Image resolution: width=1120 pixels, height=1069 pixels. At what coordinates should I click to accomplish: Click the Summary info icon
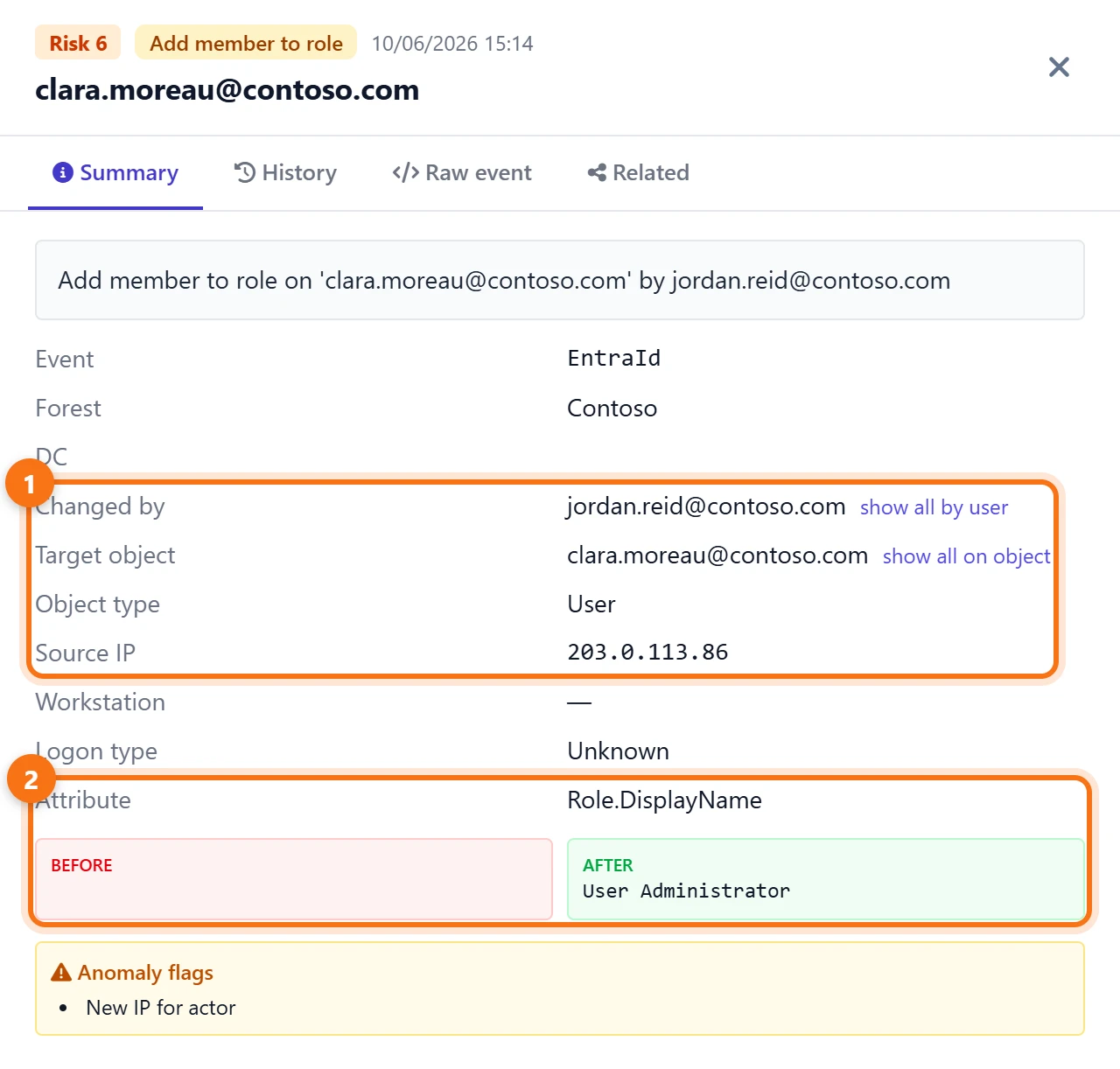click(63, 173)
